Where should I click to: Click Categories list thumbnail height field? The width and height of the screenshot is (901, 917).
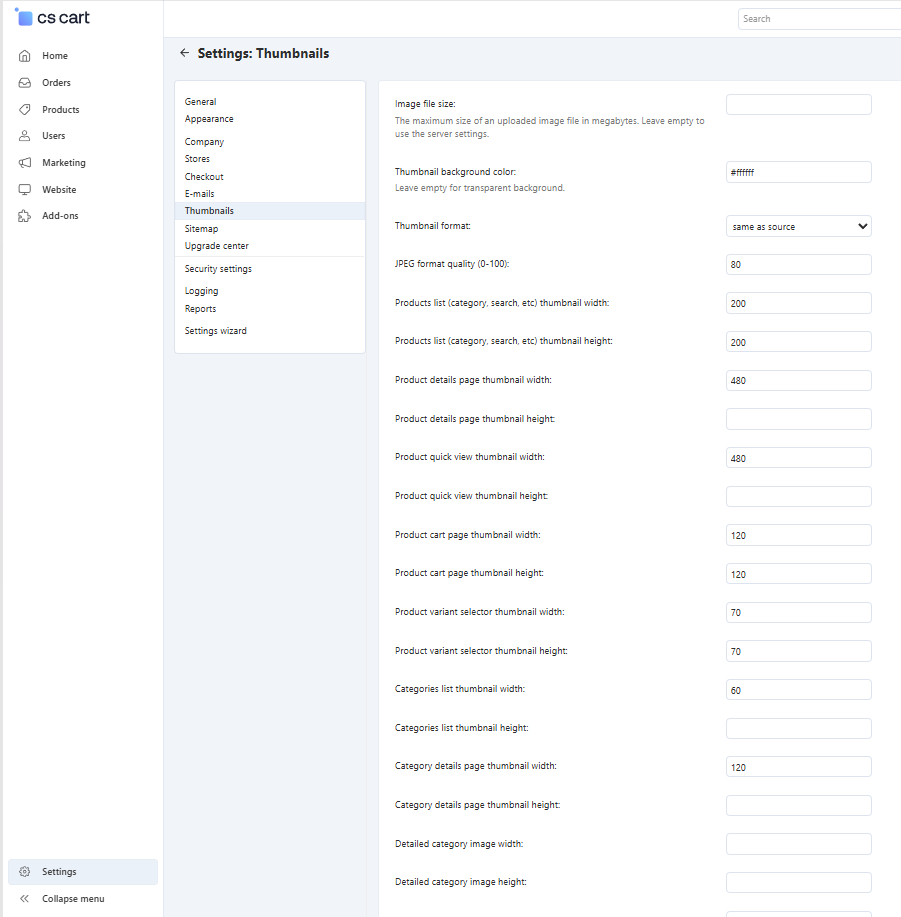799,728
